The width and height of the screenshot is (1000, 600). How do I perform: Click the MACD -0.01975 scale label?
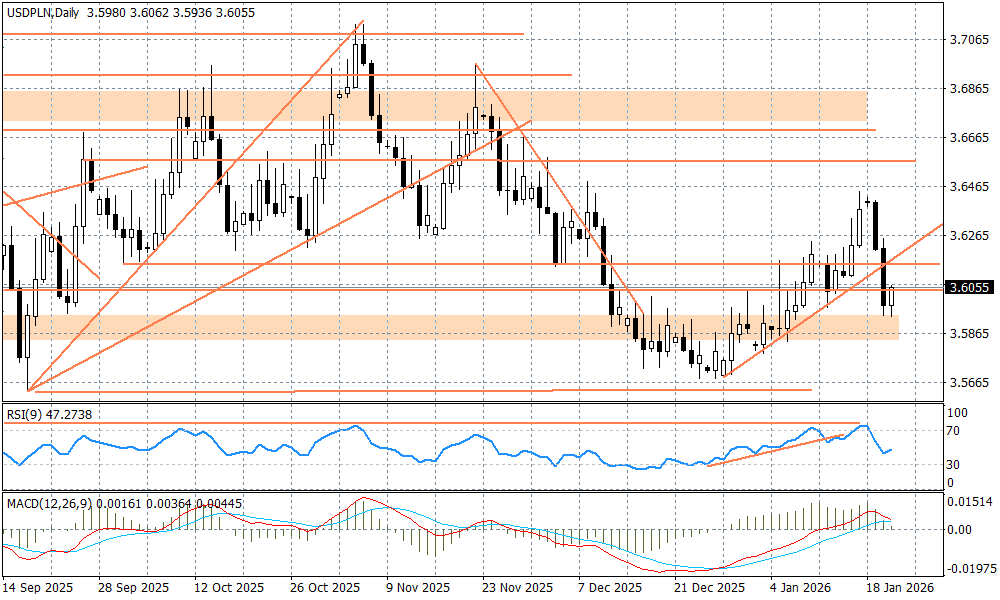[967, 568]
